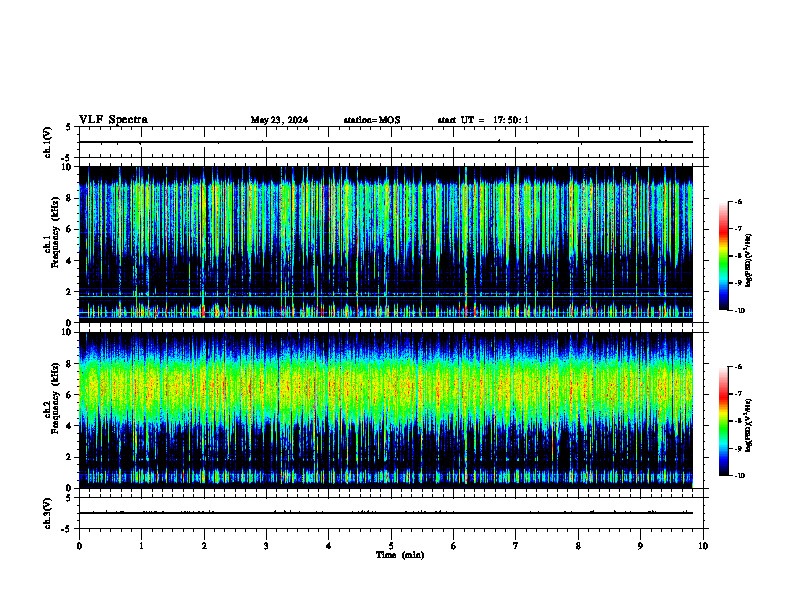Click time axis tick label '3'

pos(266,546)
